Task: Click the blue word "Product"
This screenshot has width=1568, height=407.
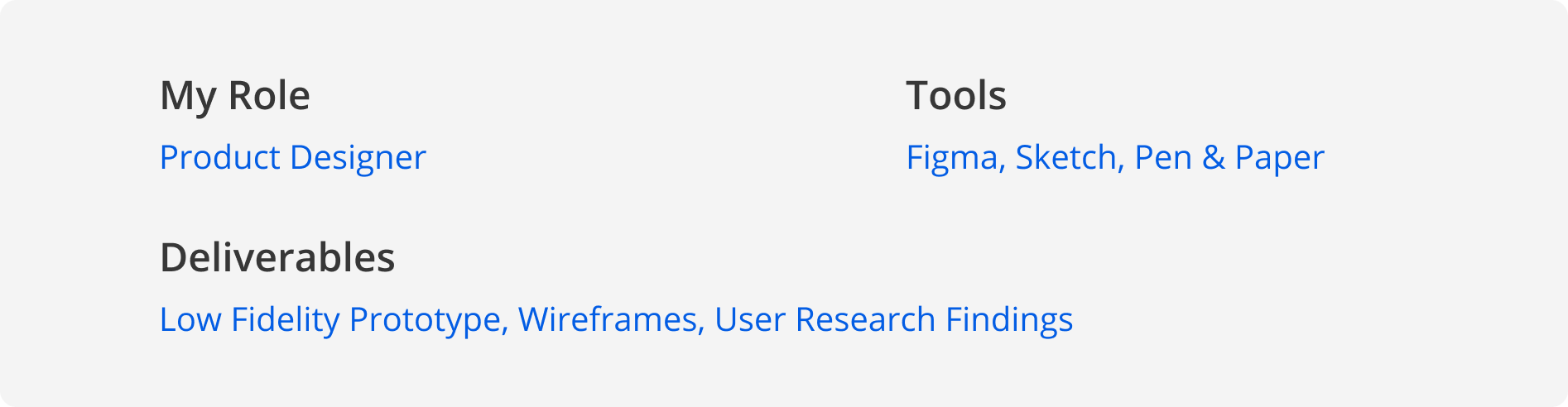Action: [219, 158]
